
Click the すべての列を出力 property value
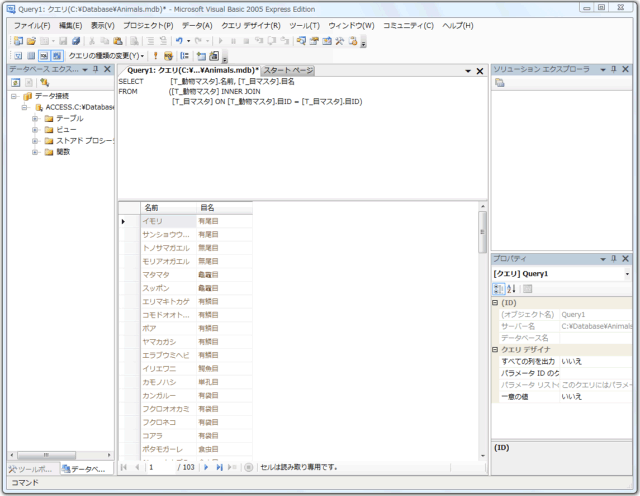(596, 361)
